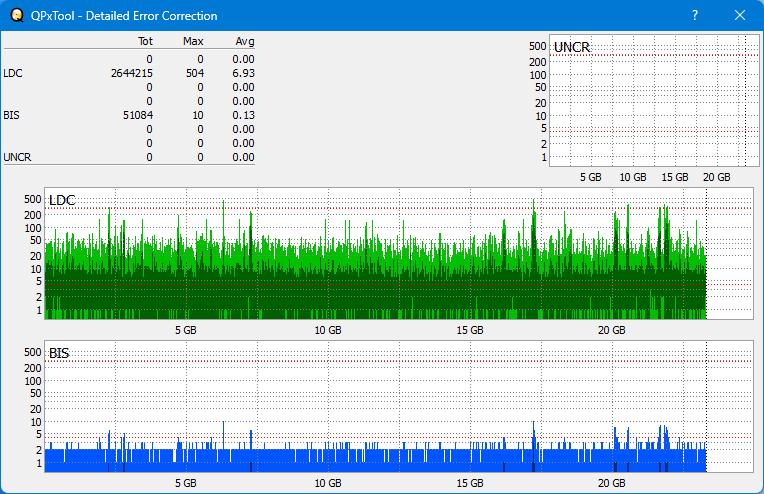Image resolution: width=764 pixels, height=494 pixels.
Task: Click the 20 GB label under LDC graph
Action: point(611,330)
